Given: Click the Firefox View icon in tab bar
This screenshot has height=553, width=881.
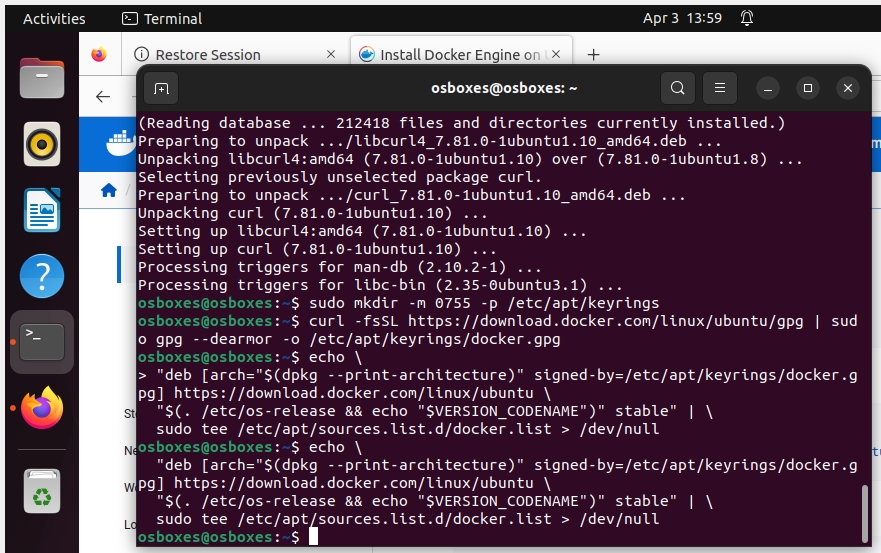Looking at the screenshot, I should (x=99, y=55).
